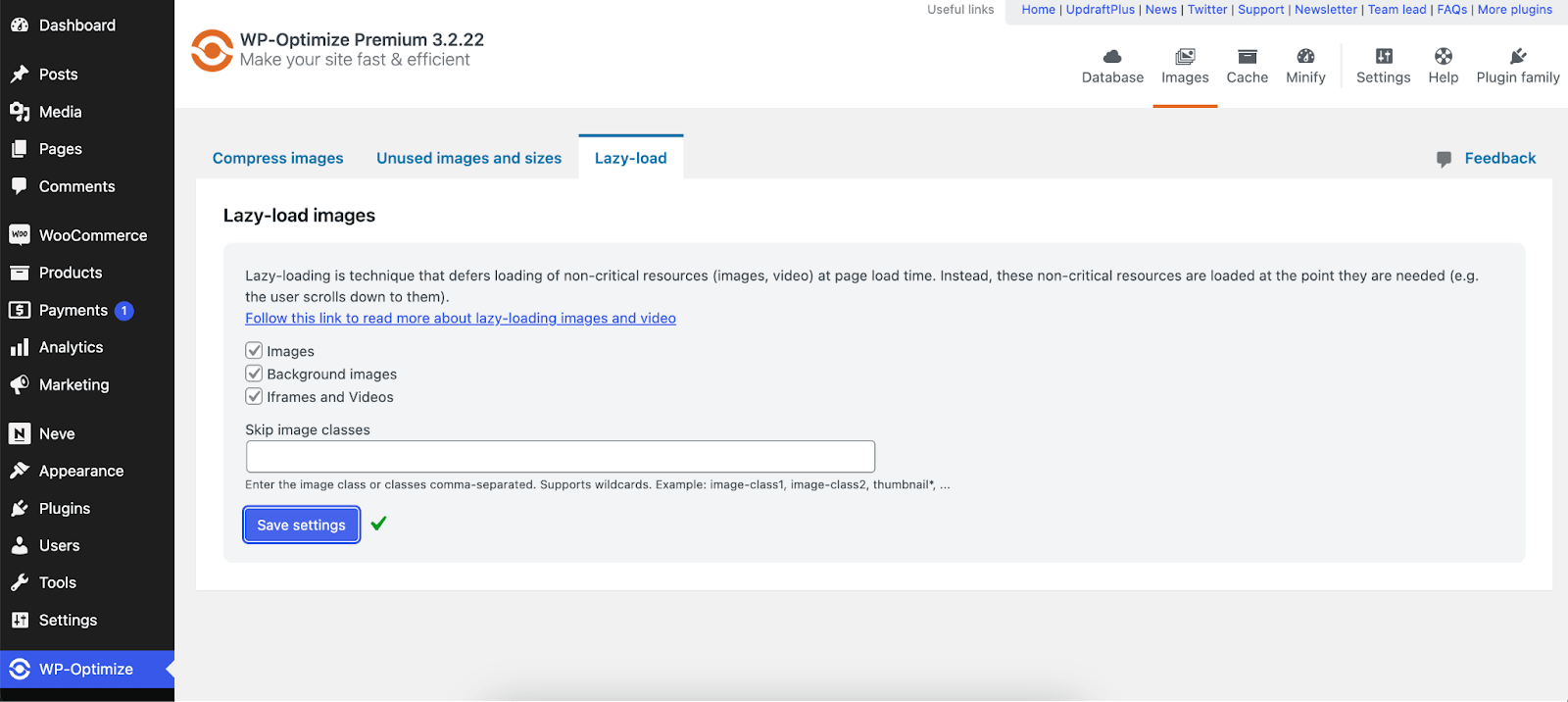Viewport: 1568px width, 702px height.
Task: Click the Products sidebar icon
Action: point(20,273)
